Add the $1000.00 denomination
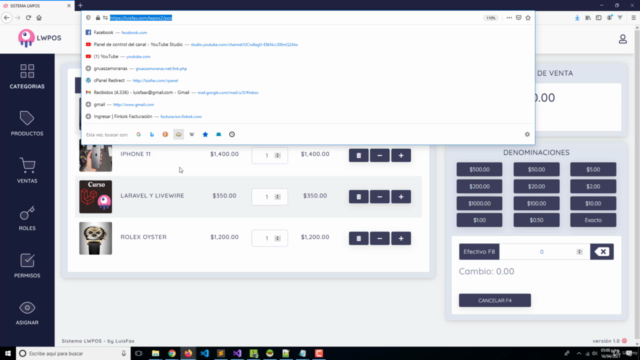Screen dimensions: 640x360 click(479, 203)
